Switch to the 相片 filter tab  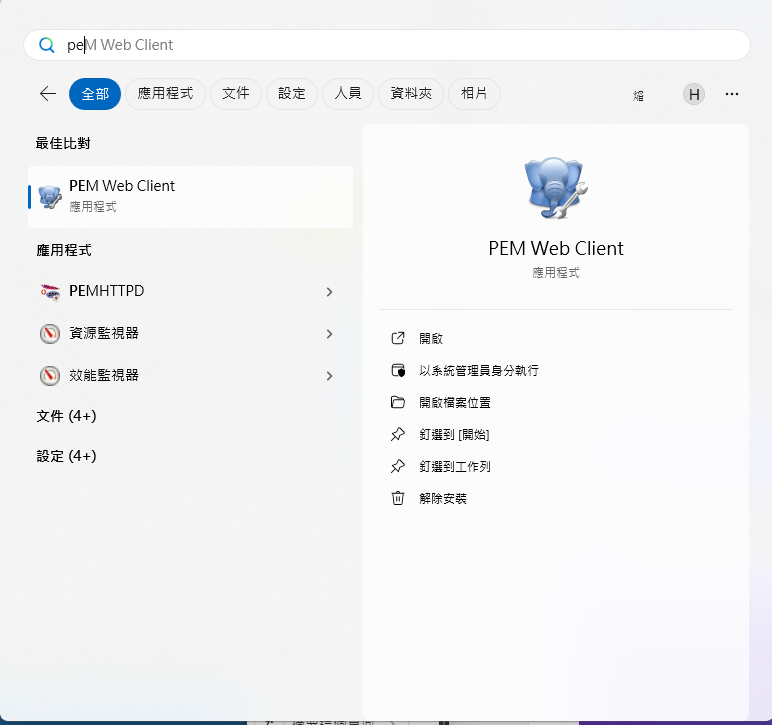[474, 94]
